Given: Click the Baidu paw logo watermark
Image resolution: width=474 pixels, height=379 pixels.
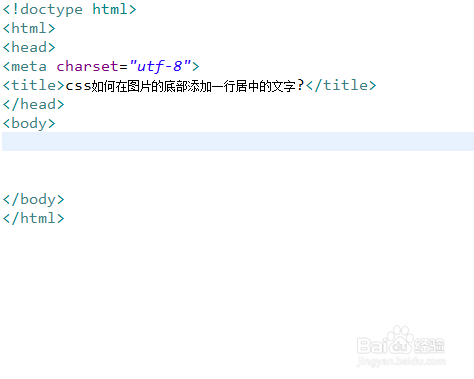Looking at the screenshot, I should click(400, 340).
